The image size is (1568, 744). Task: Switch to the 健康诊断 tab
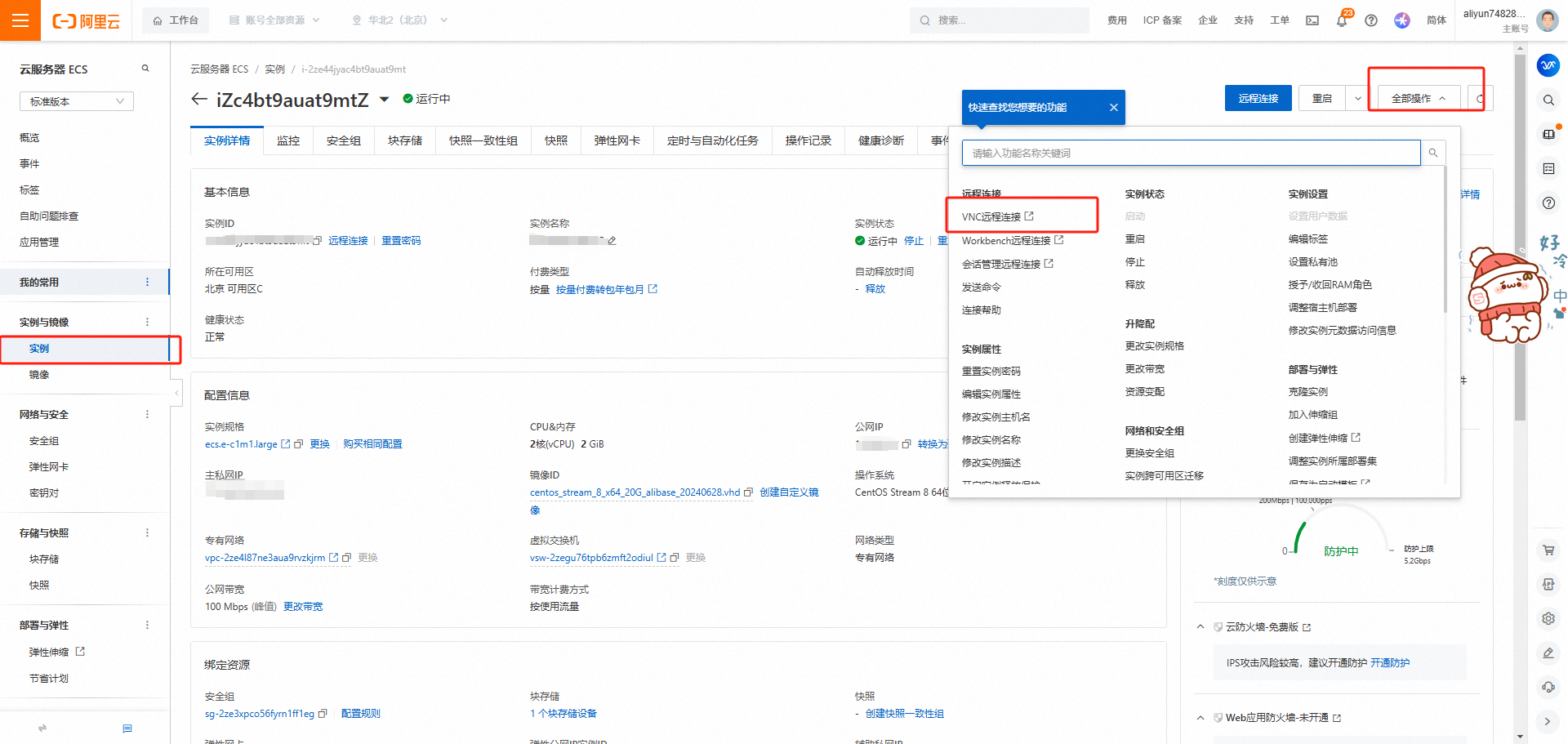click(881, 140)
